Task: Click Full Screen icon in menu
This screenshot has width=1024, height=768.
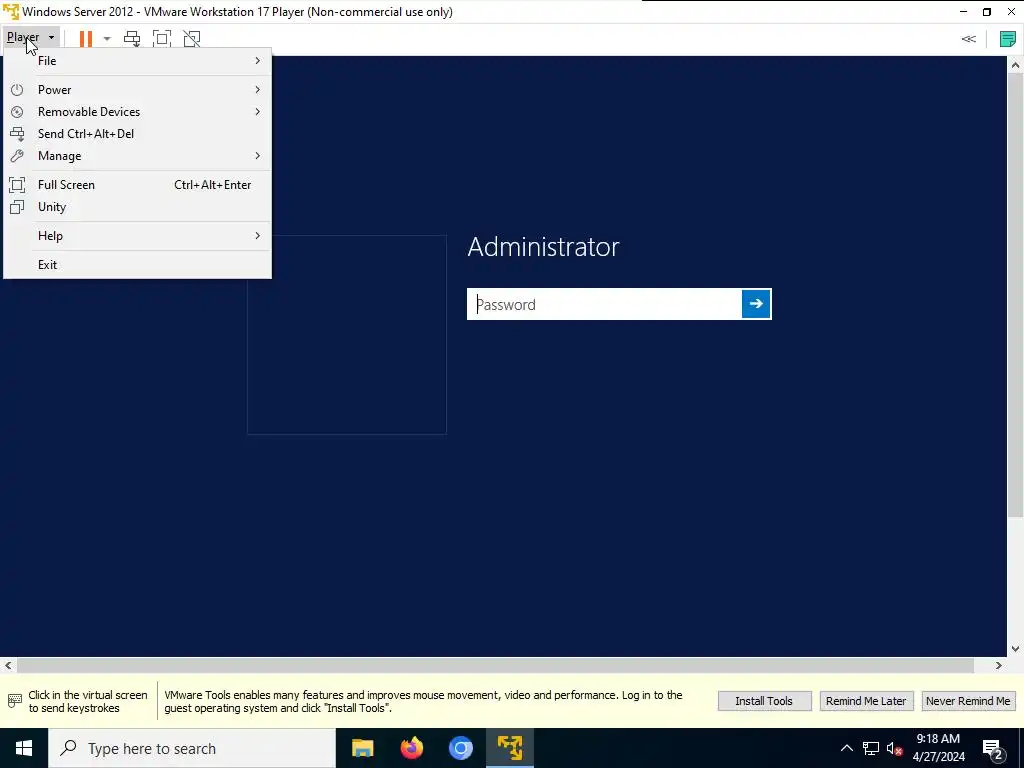Action: [17, 185]
